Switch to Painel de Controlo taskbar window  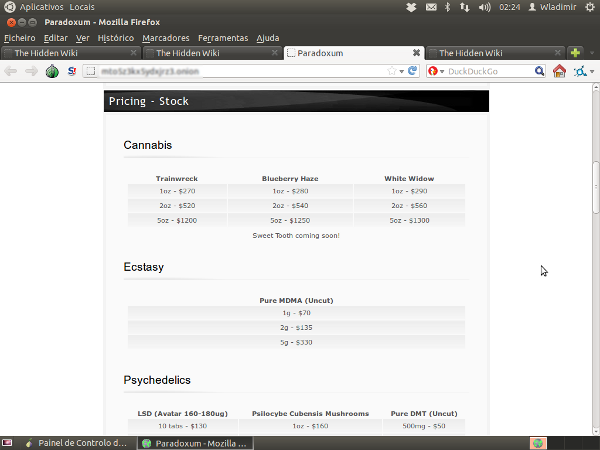(76, 443)
